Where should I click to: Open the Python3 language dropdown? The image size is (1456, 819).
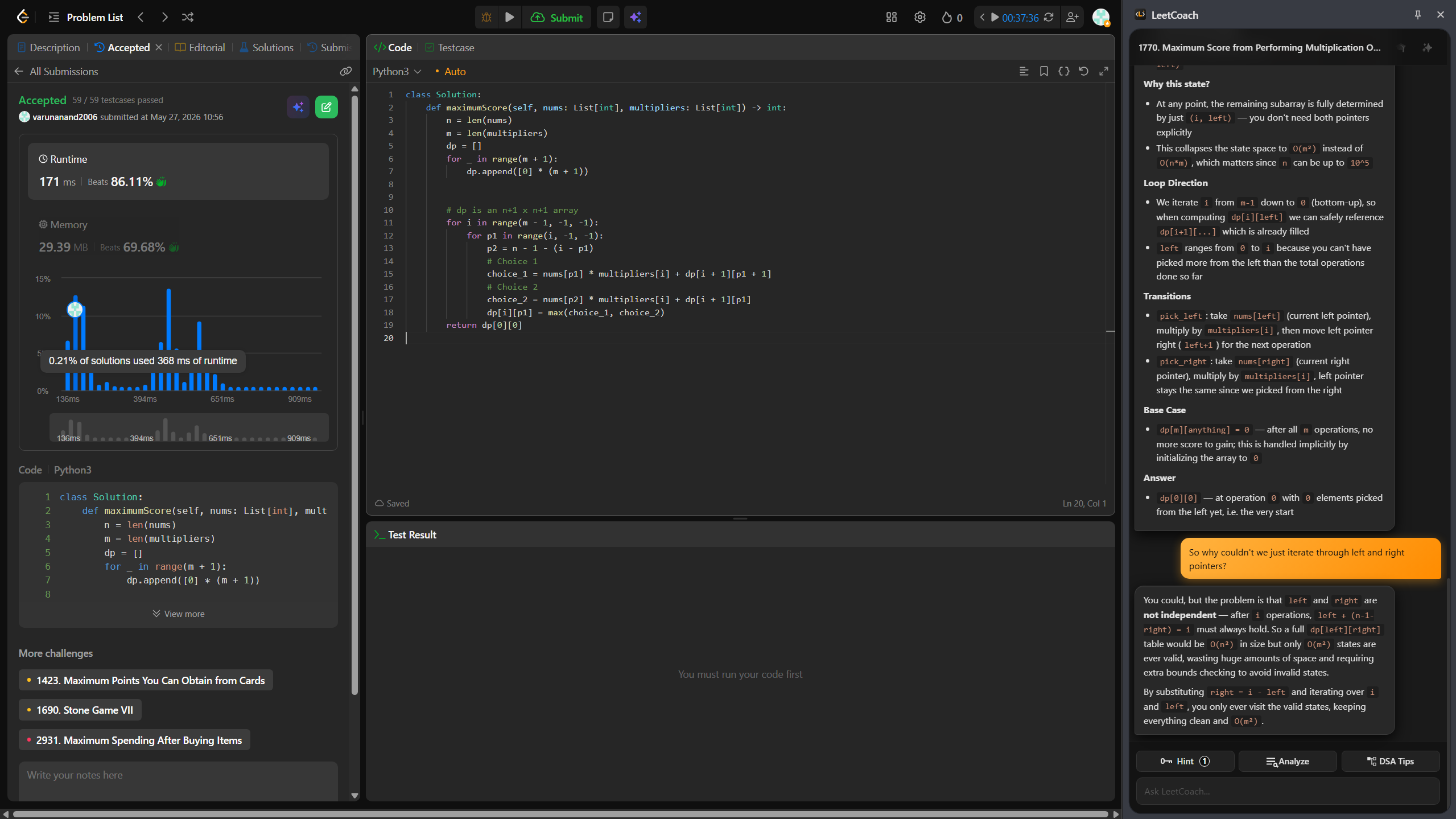point(397,71)
